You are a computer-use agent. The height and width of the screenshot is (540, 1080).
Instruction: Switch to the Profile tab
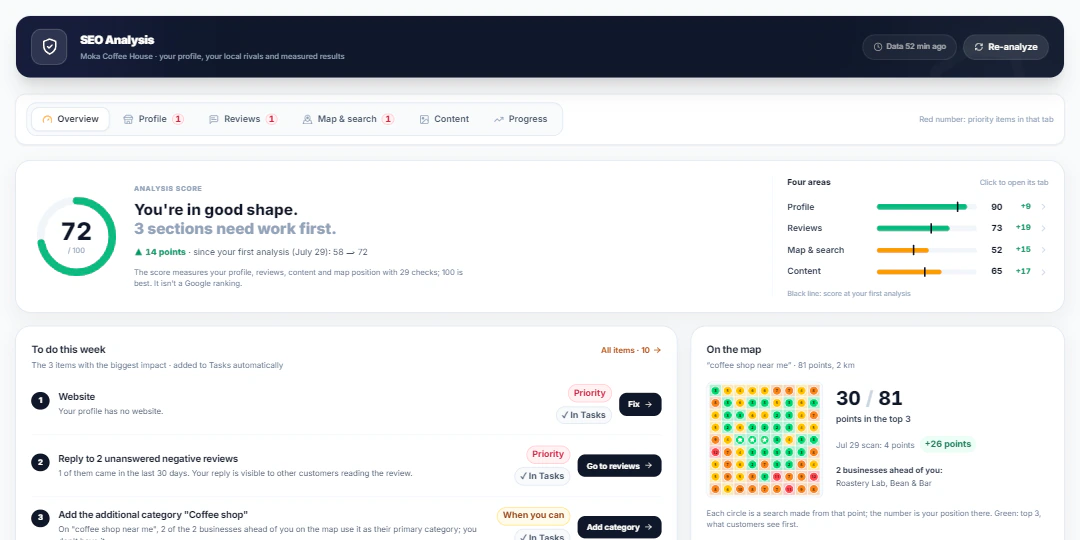click(x=153, y=119)
